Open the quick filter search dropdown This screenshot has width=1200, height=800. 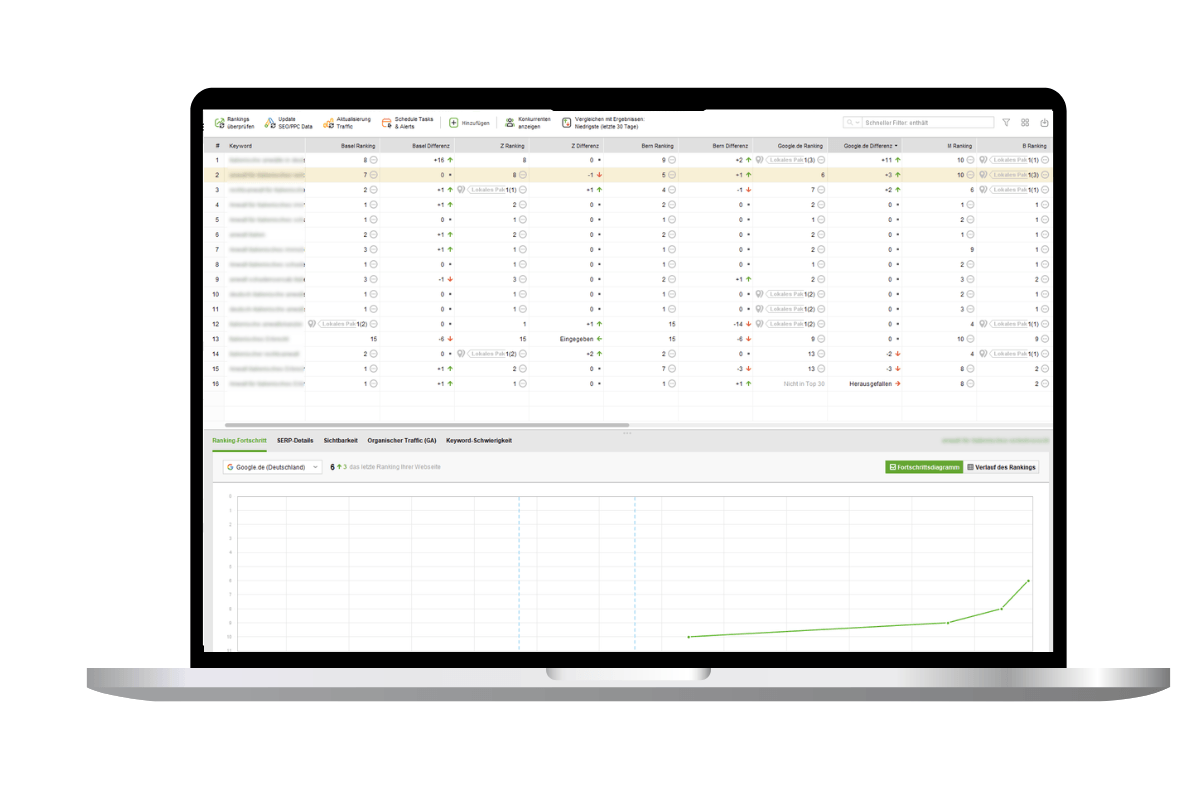click(852, 123)
